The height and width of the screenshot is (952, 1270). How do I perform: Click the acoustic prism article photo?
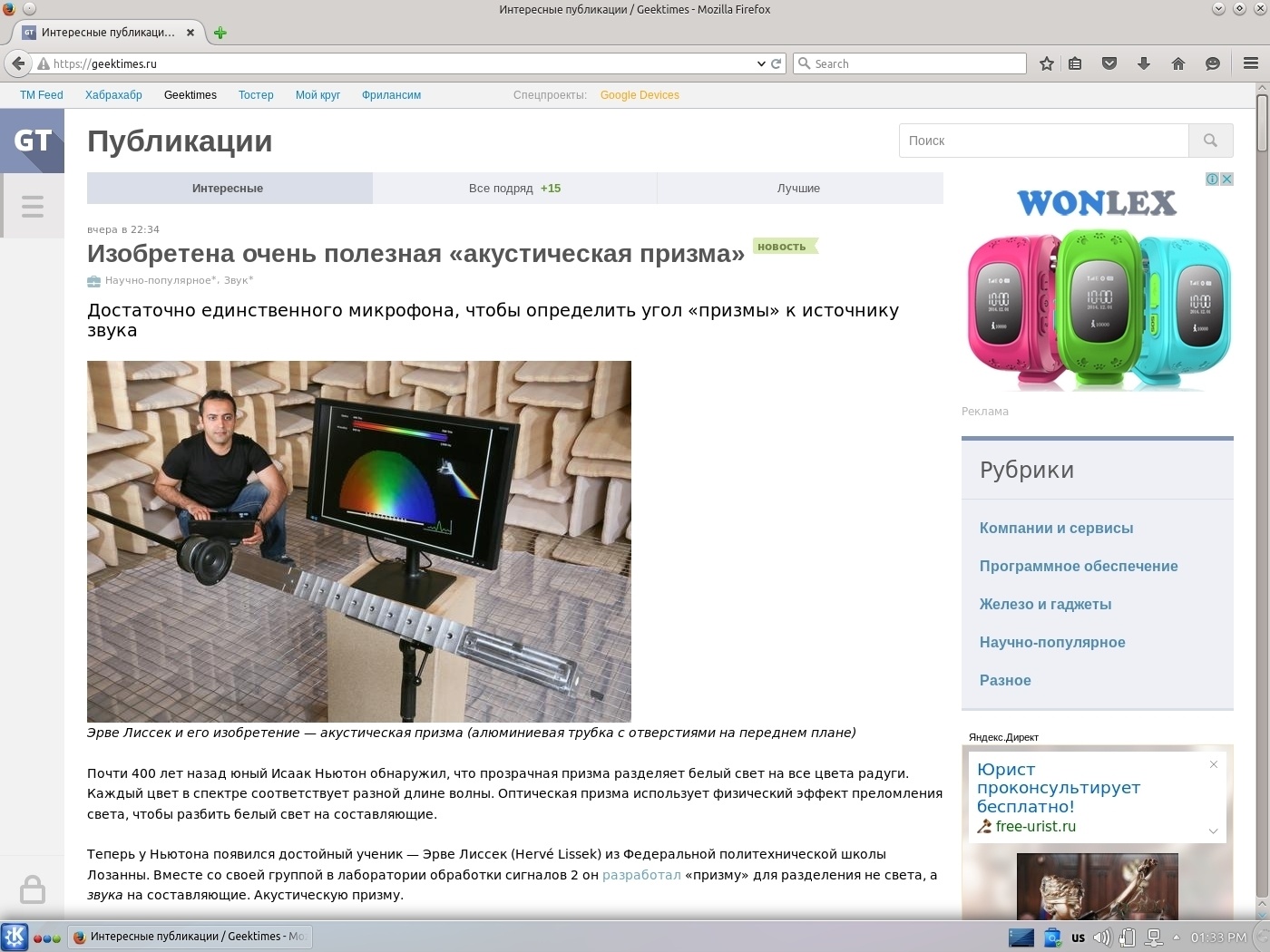[359, 541]
